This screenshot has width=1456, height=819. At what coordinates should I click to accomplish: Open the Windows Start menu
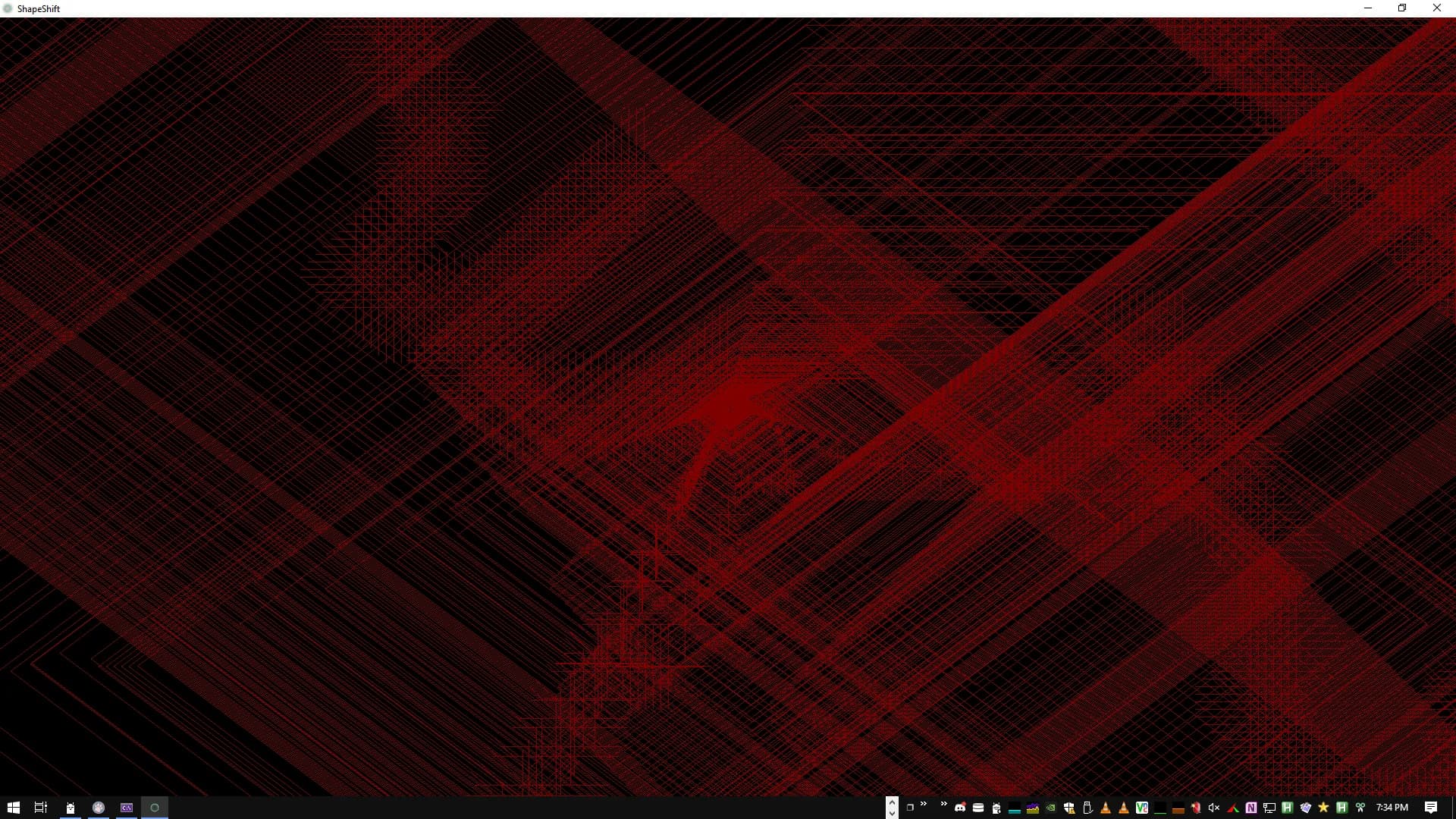point(13,808)
